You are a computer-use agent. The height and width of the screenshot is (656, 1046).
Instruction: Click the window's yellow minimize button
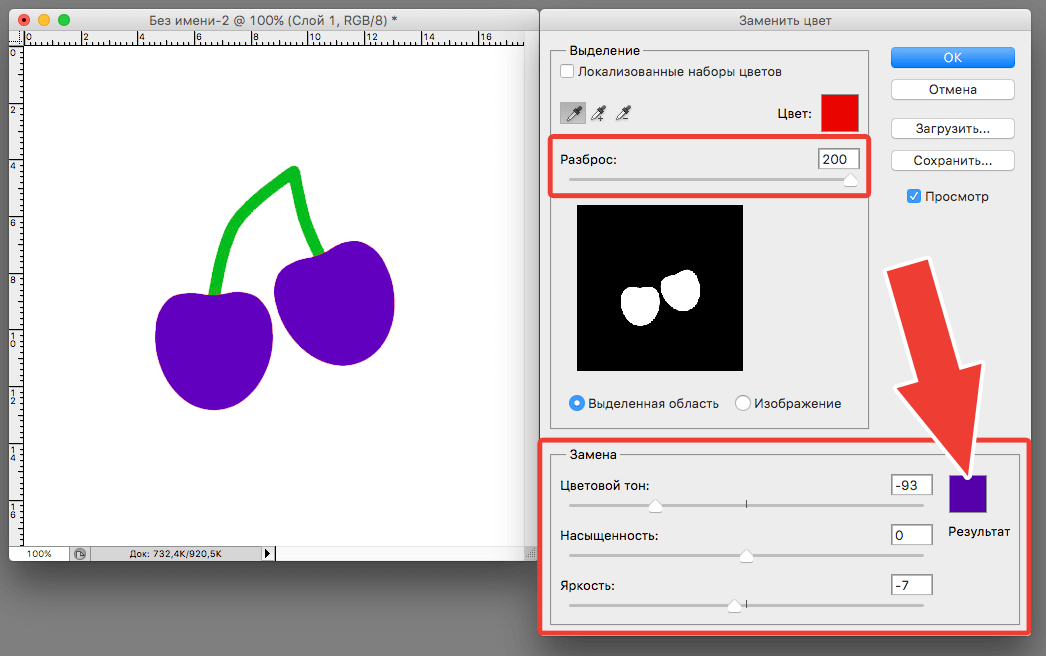coord(44,20)
